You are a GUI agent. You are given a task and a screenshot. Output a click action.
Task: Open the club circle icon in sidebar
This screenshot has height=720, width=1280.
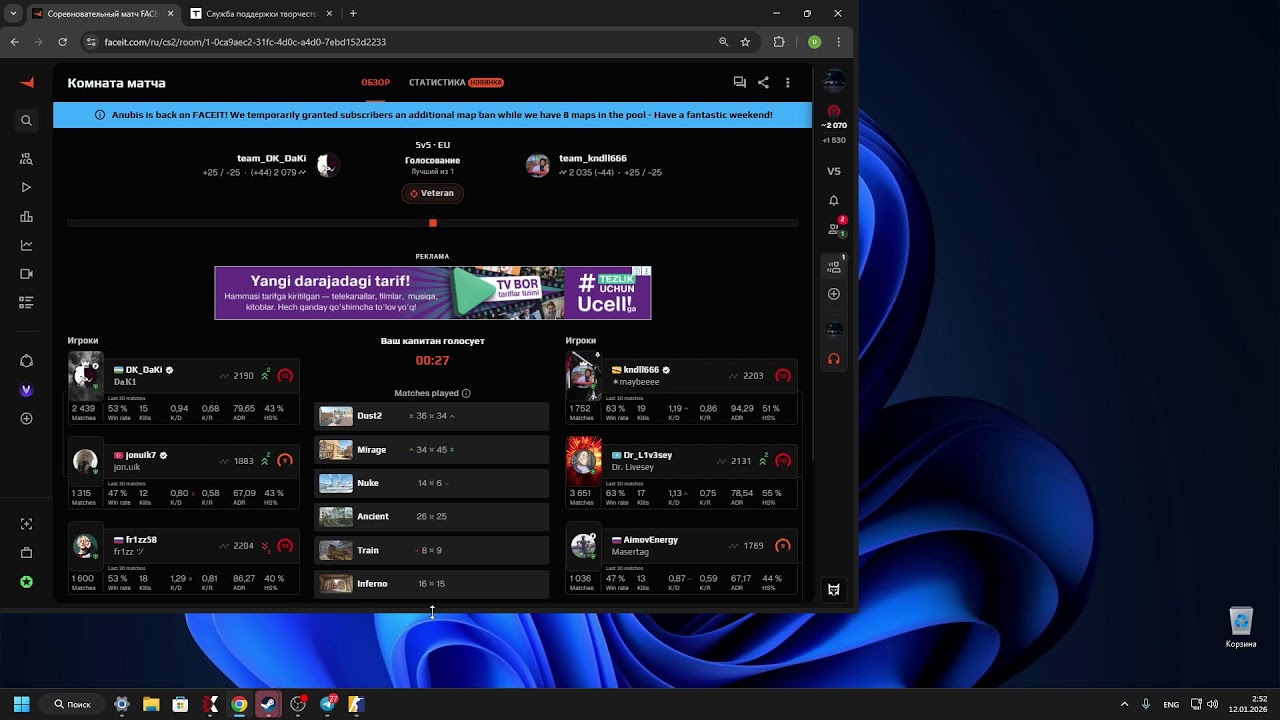pyautogui.click(x=27, y=361)
